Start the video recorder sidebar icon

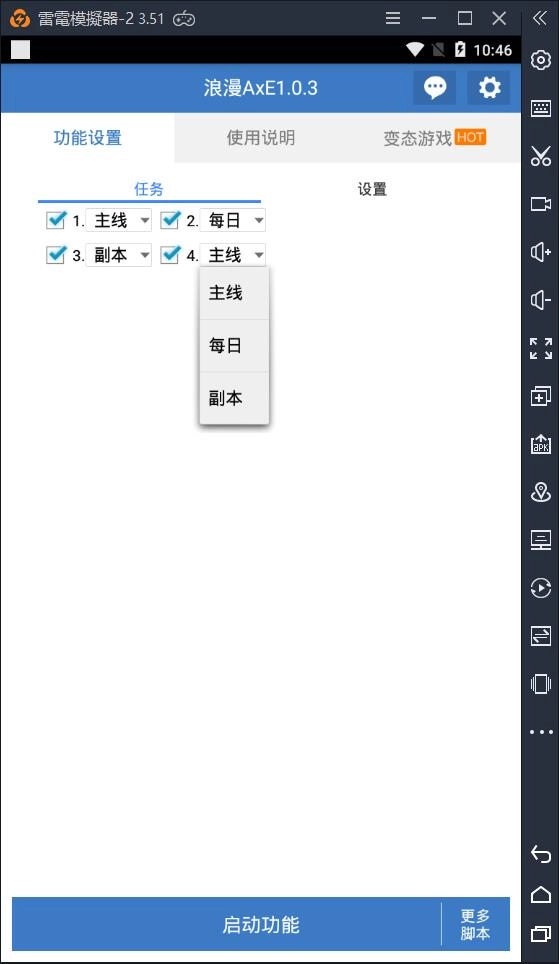(x=541, y=204)
